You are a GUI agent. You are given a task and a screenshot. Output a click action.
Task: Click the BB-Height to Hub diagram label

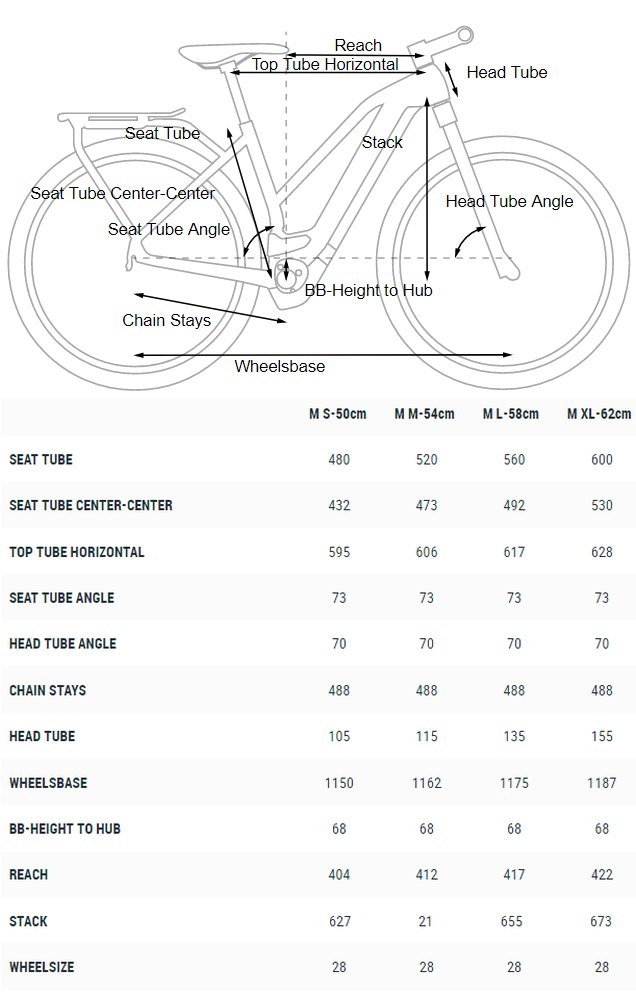[369, 290]
